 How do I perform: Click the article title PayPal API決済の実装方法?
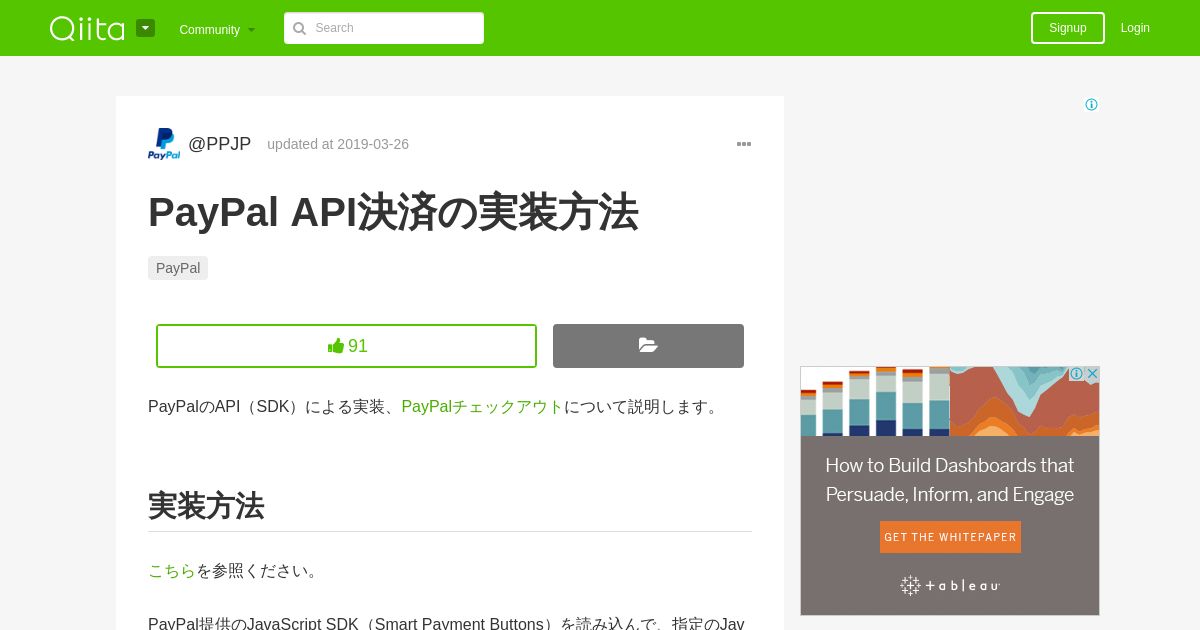(x=393, y=212)
